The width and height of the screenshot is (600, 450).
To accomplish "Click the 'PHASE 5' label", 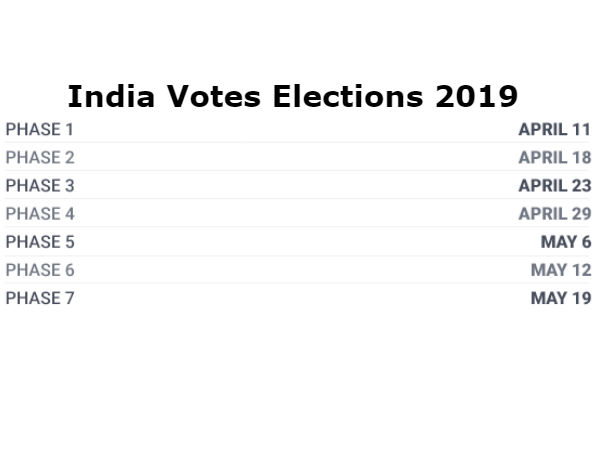I will (x=40, y=241).
